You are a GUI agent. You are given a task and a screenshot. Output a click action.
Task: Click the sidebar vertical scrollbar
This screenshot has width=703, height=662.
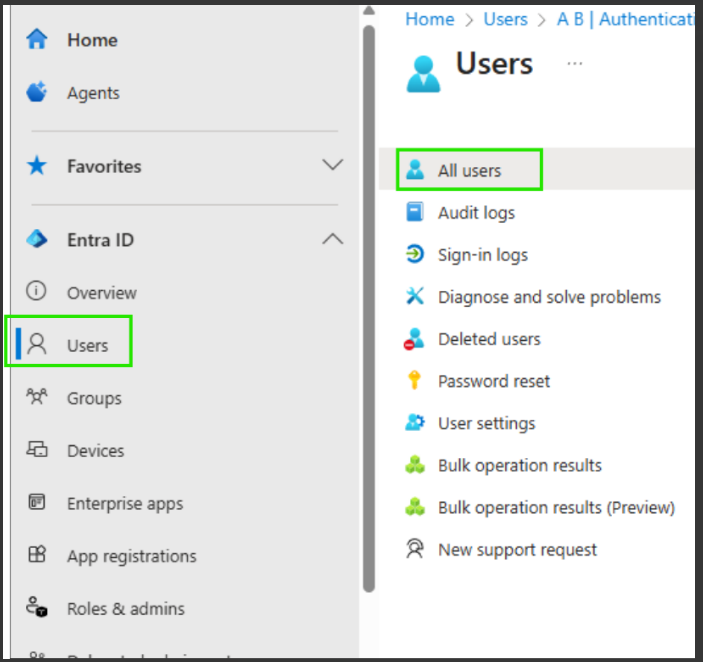[x=369, y=309]
